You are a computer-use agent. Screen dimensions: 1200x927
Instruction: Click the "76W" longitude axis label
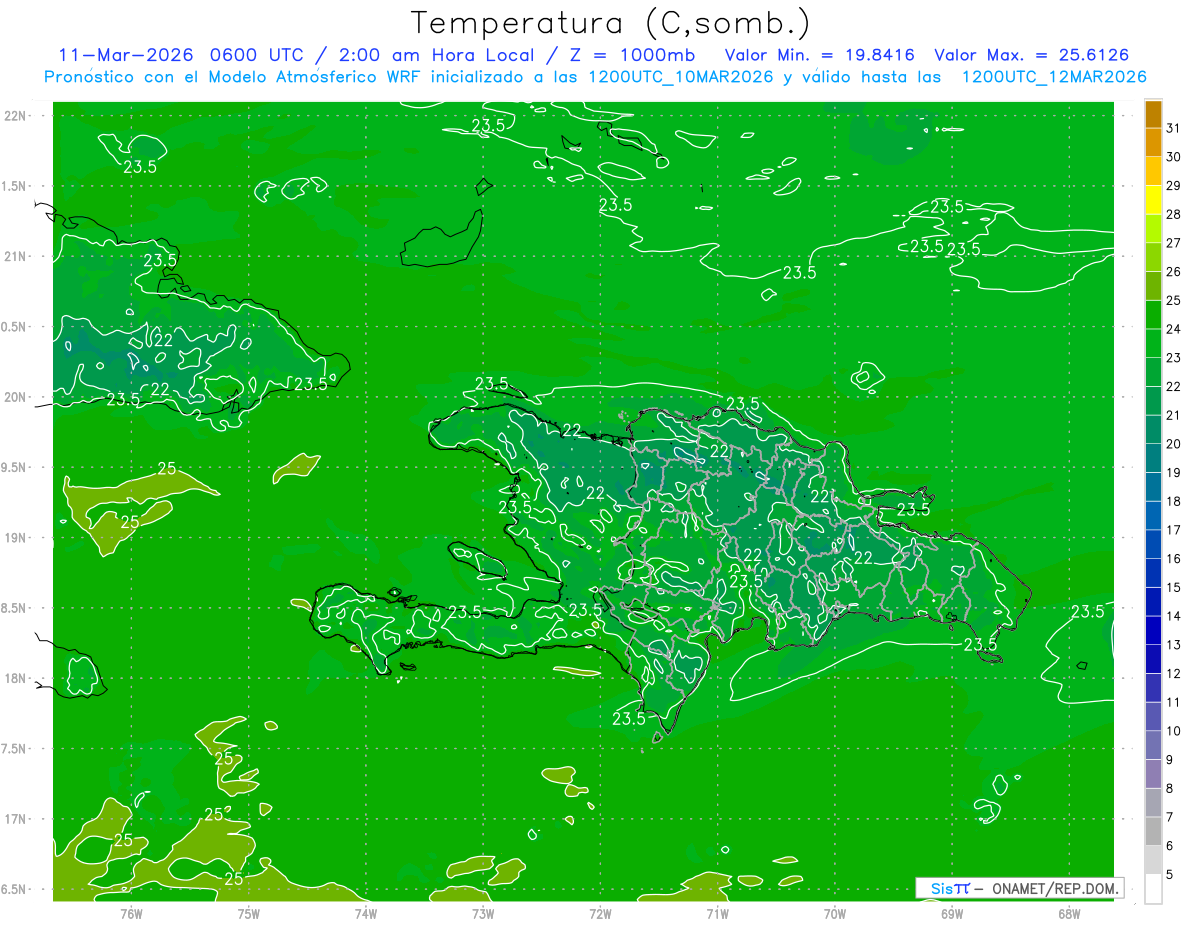coord(131,914)
